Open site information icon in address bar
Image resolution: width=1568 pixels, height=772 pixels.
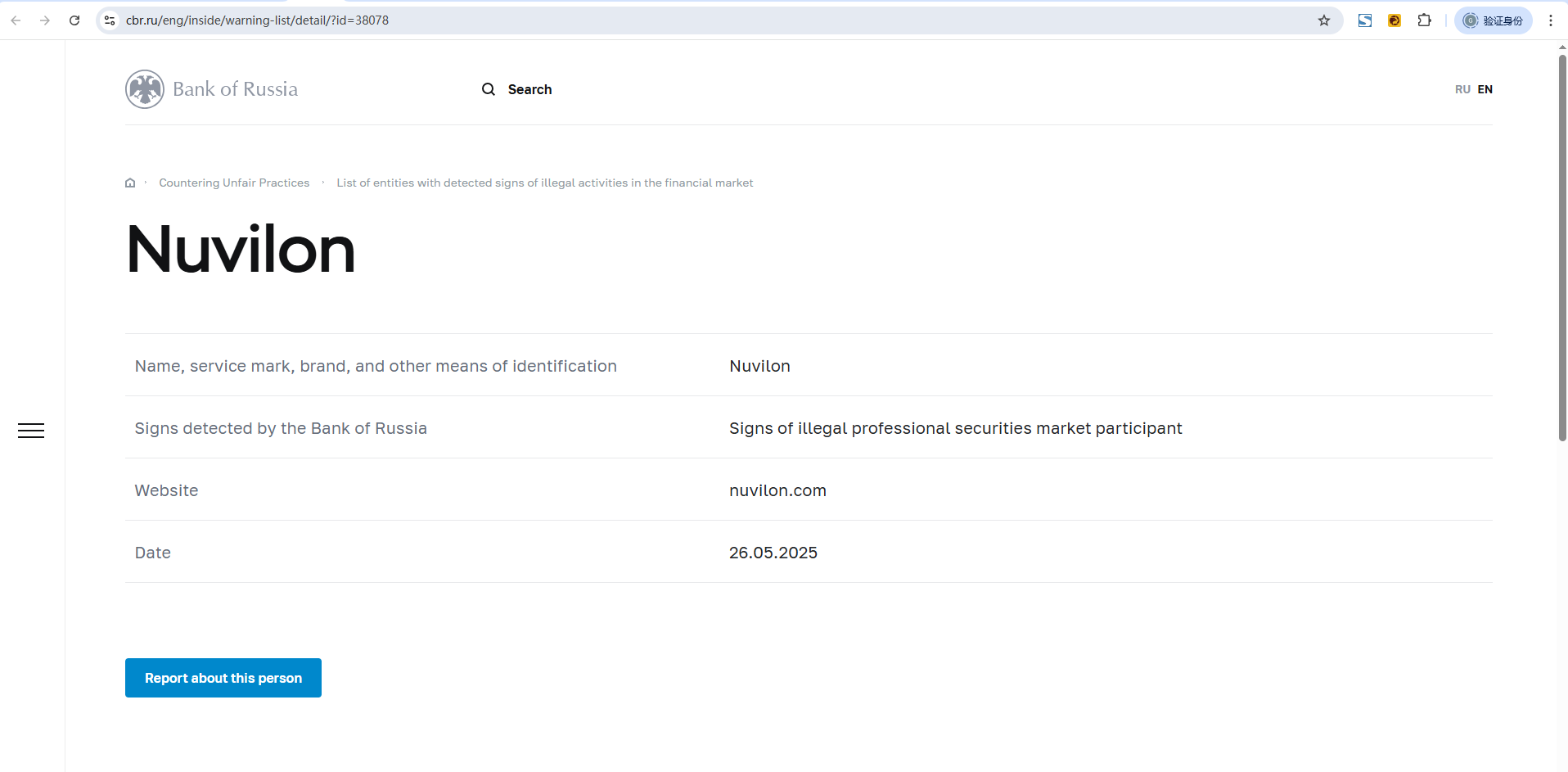click(110, 20)
